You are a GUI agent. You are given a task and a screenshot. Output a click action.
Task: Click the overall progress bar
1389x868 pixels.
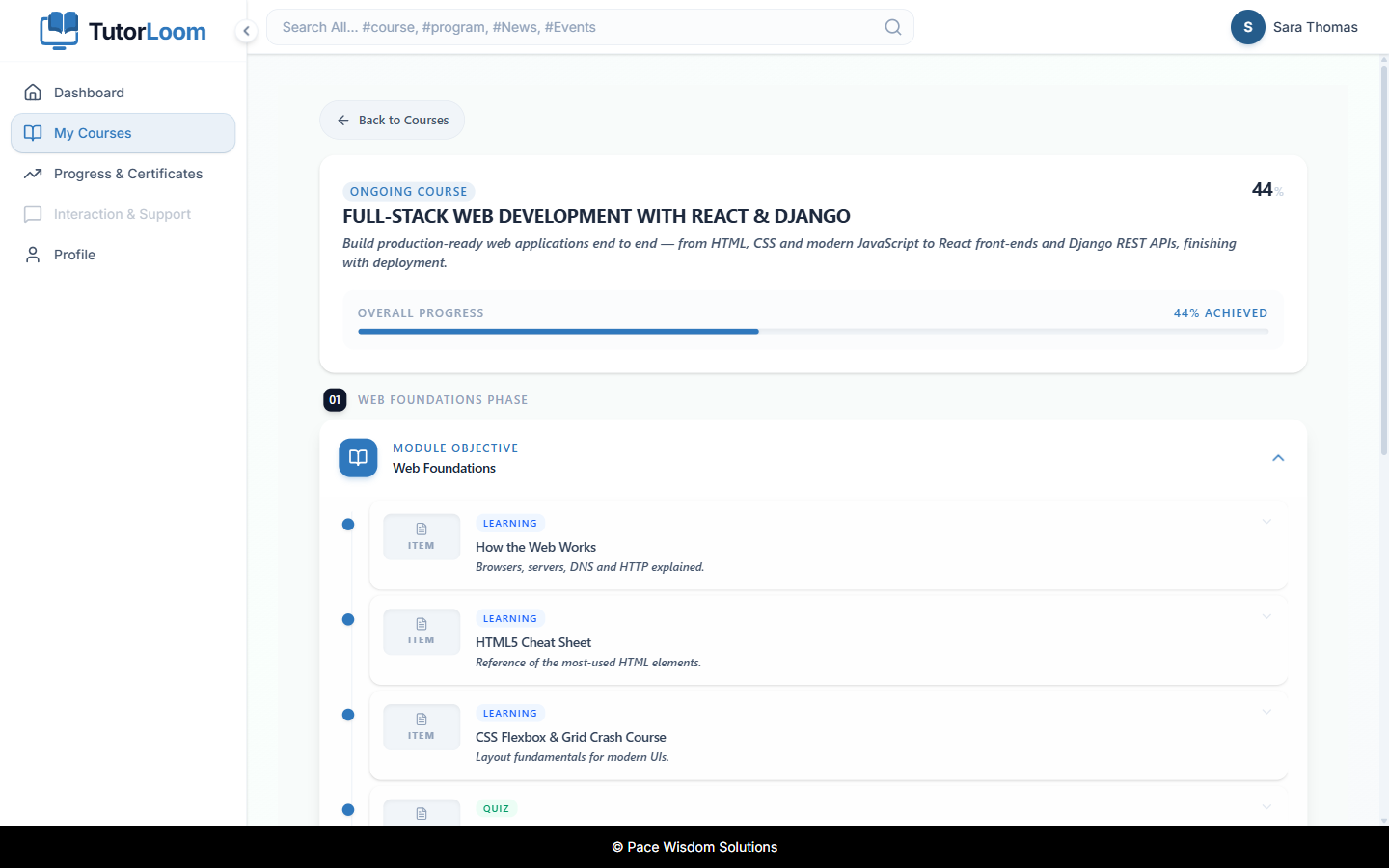pyautogui.click(x=813, y=332)
